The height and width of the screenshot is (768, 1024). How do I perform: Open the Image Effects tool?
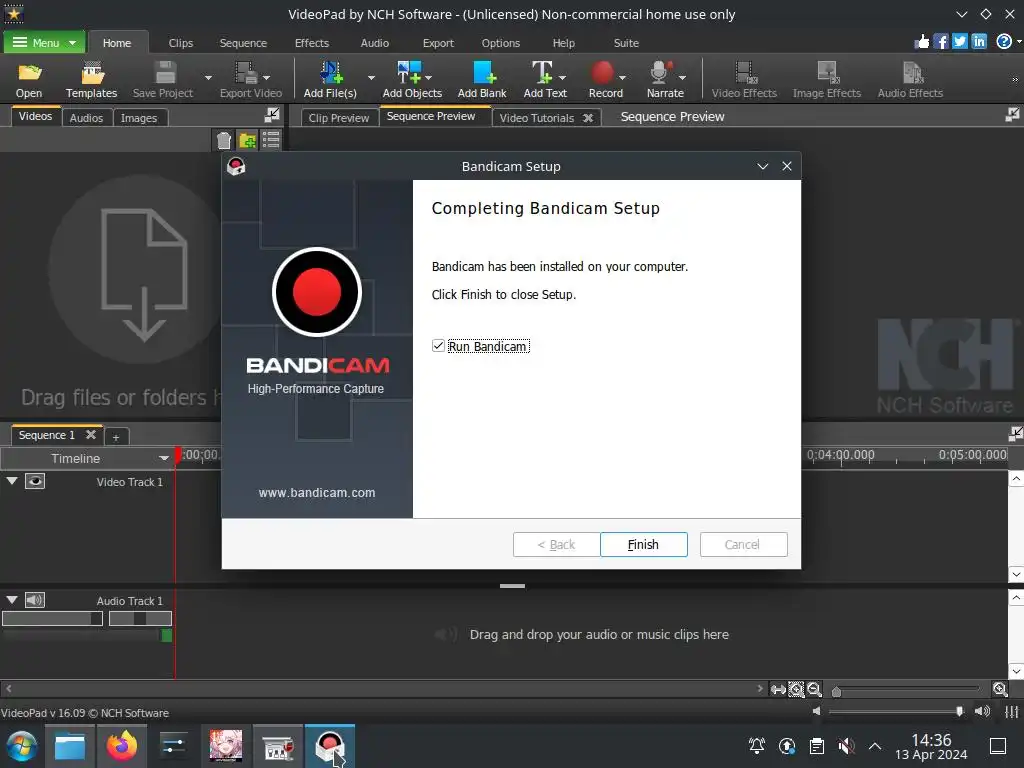coord(827,80)
